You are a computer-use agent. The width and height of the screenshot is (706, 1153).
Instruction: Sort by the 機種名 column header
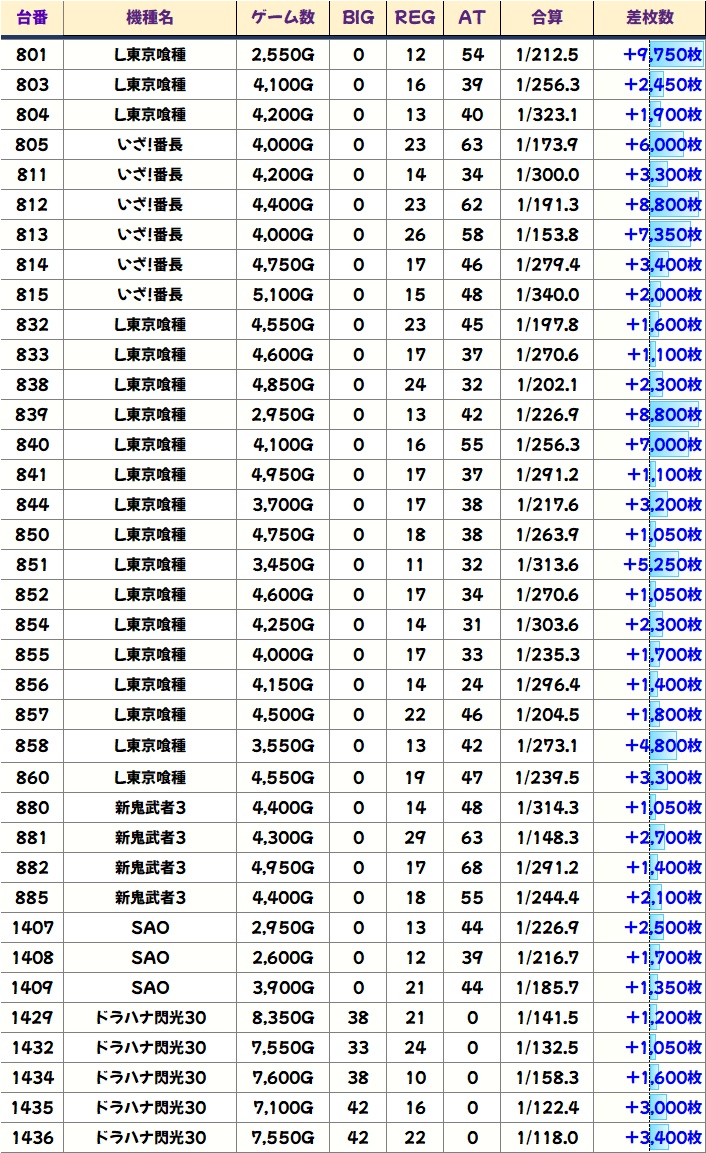(x=150, y=18)
